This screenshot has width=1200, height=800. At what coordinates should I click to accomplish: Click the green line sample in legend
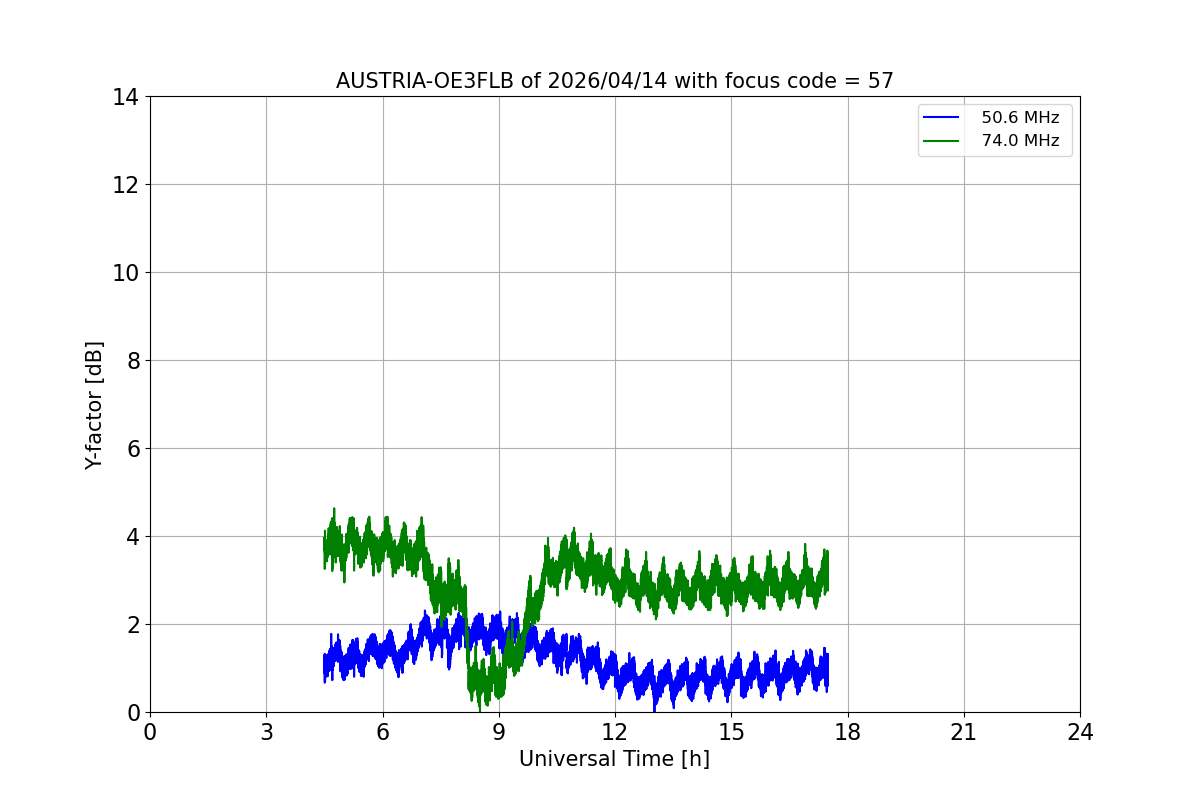[941, 141]
